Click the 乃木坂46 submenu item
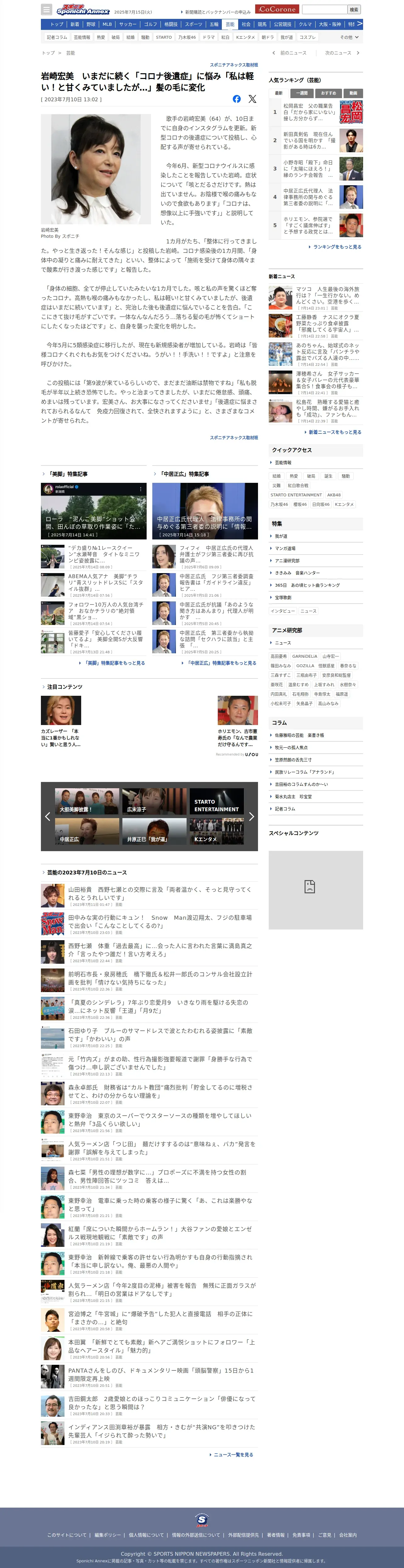Viewport: 404px width, 1568px height. point(187,37)
